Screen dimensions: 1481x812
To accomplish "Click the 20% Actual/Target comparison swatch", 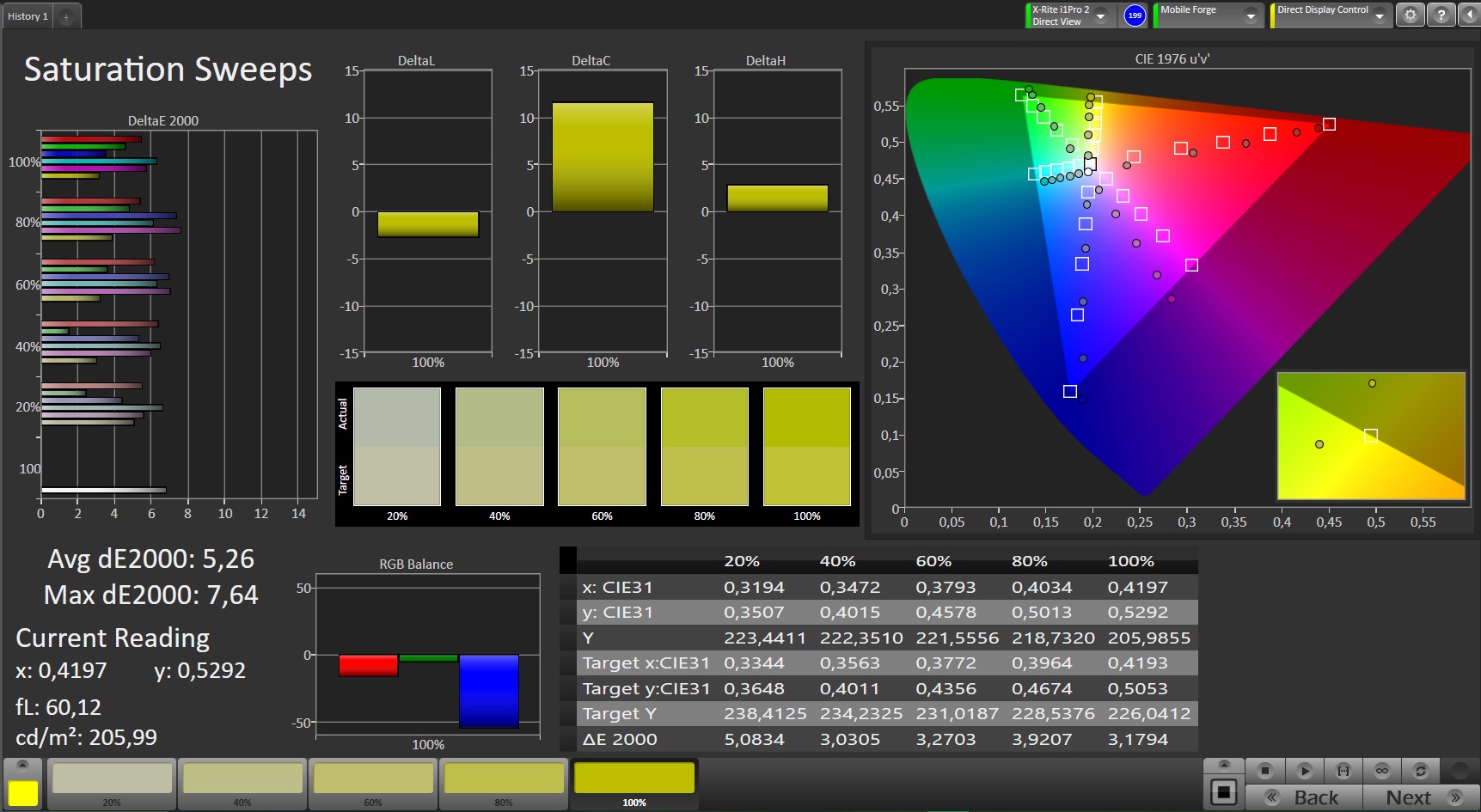I will 397,447.
